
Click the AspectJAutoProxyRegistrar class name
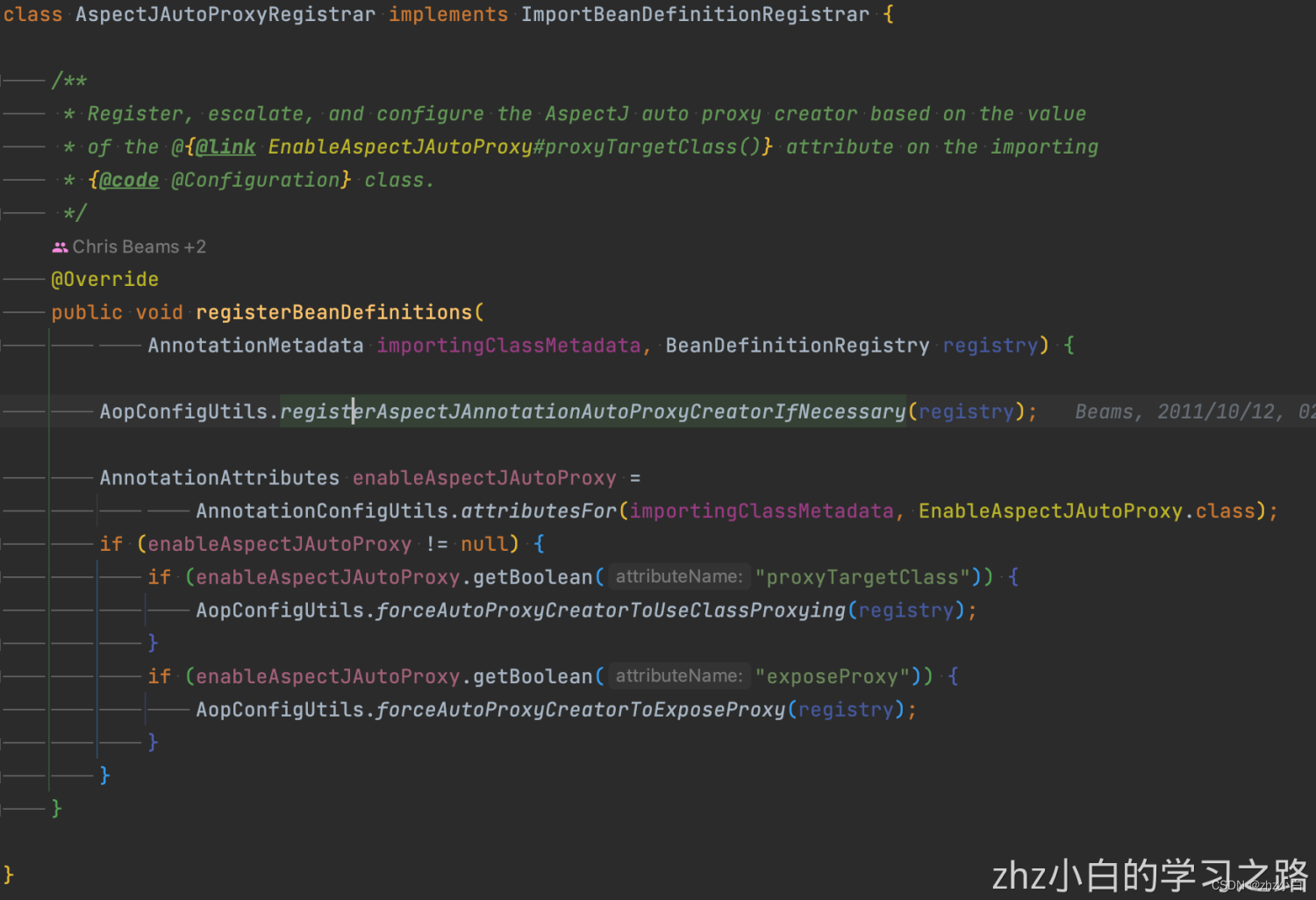225,15
